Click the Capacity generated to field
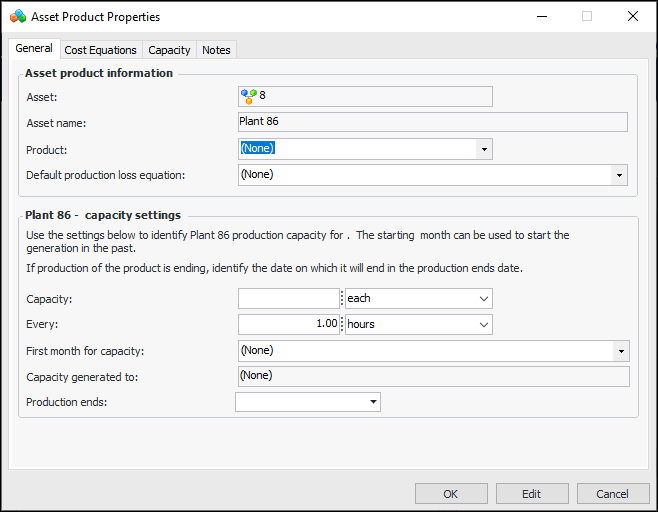Image resolution: width=658 pixels, height=512 pixels. tap(432, 376)
